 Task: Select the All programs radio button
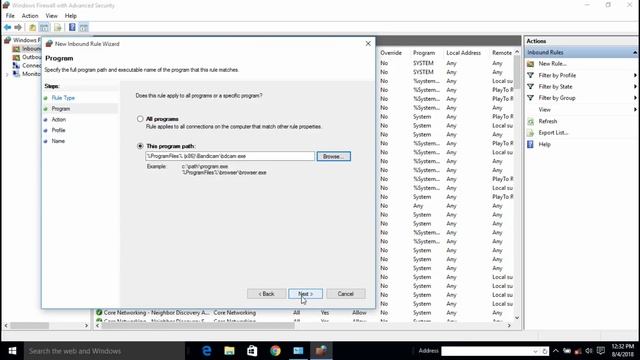[x=140, y=119]
